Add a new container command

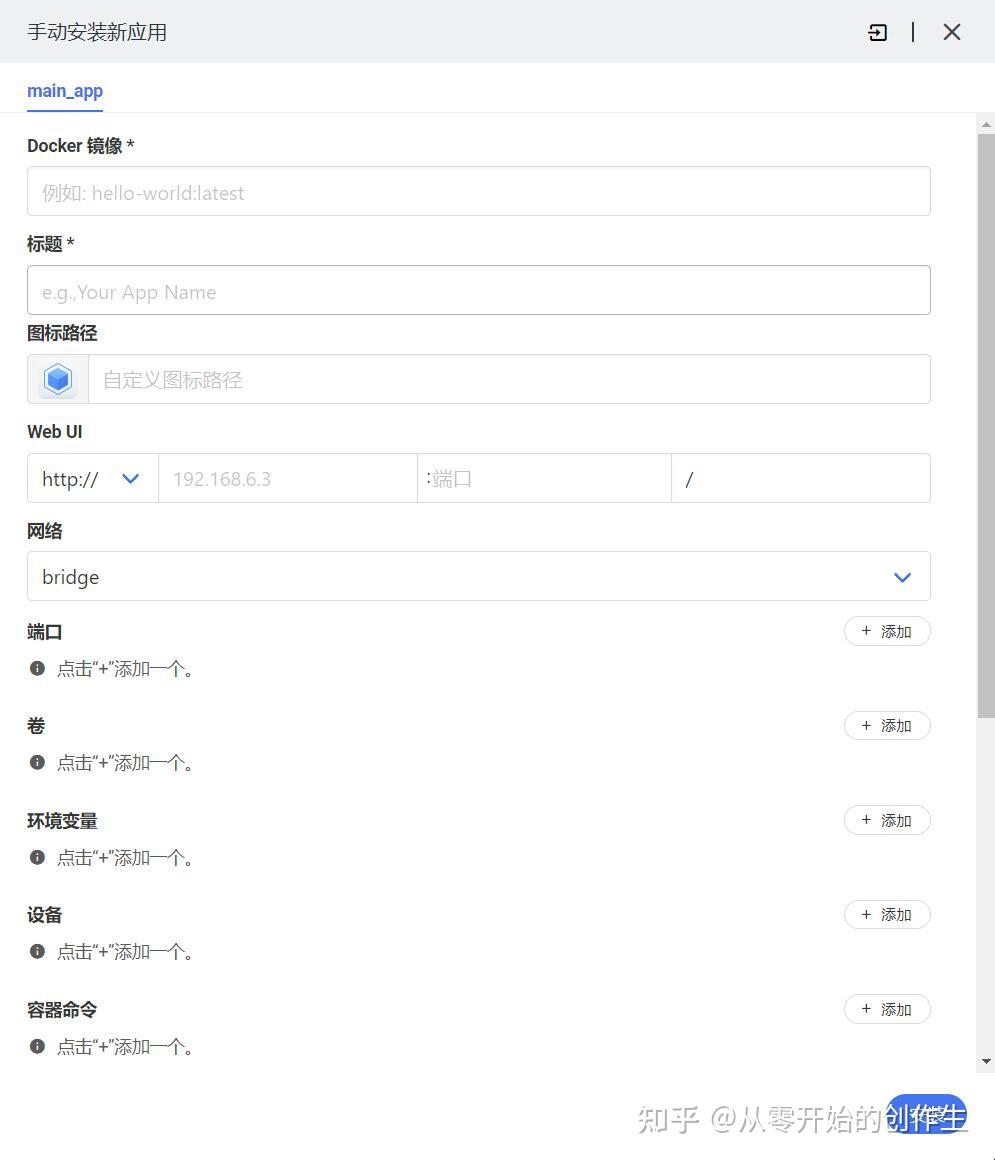tap(887, 1010)
